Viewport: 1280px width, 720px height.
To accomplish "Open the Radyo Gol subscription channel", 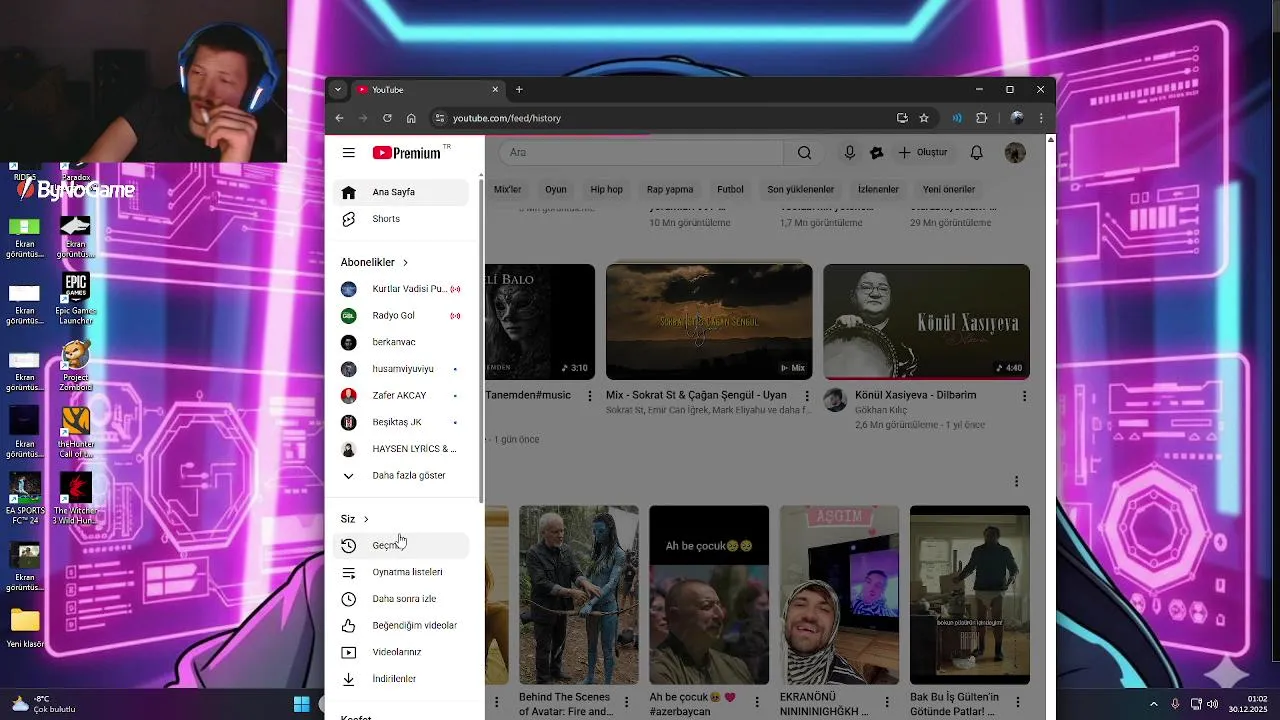I will (x=400, y=316).
